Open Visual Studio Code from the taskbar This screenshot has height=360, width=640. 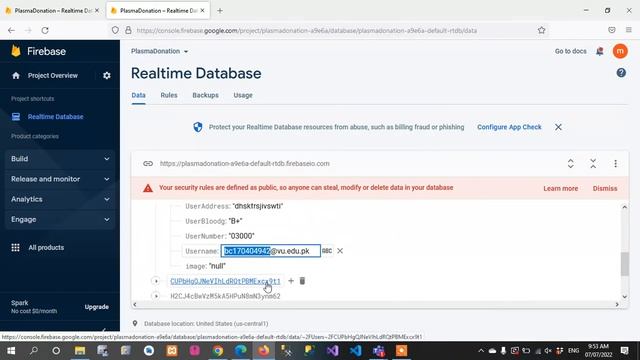[356, 351]
